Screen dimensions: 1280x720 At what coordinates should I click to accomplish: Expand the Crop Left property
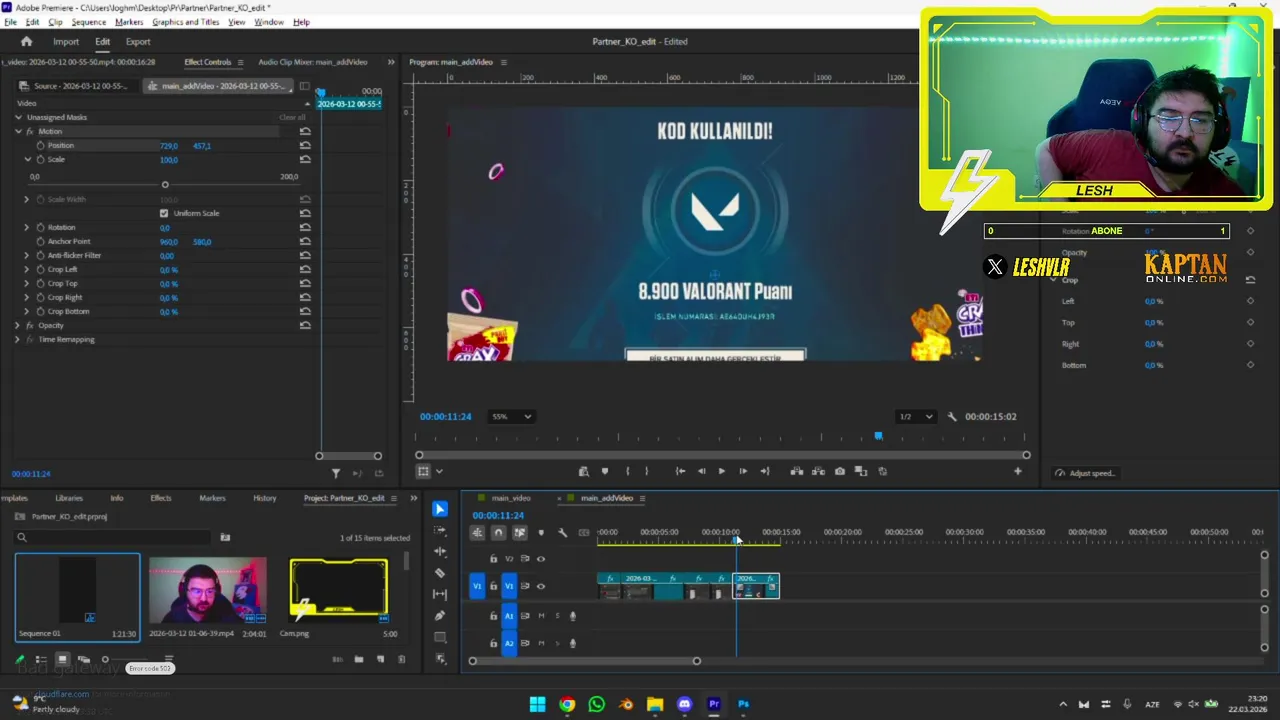(27, 270)
